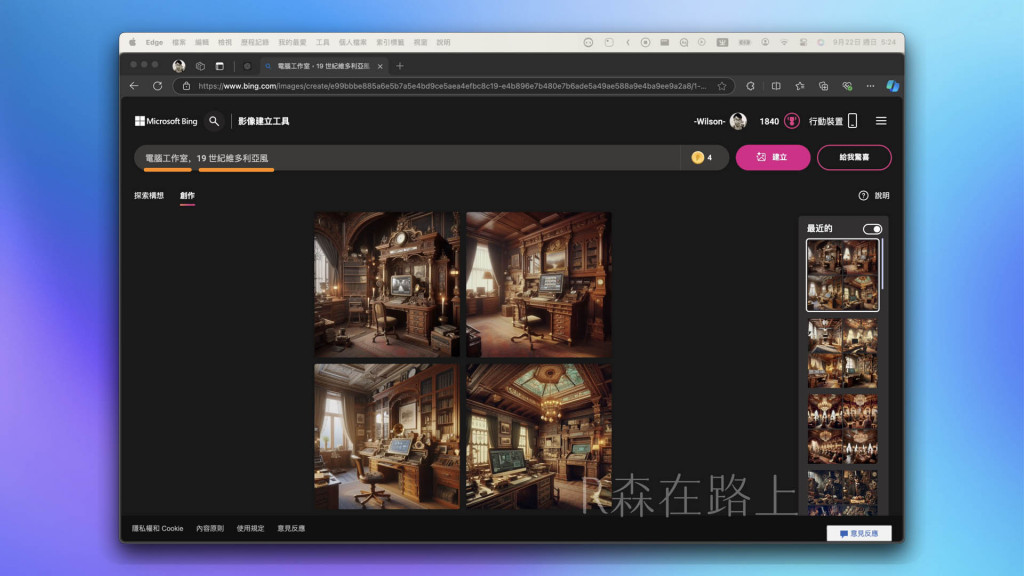
Task: Click the boost coin icon showing 4
Action: (x=697, y=157)
